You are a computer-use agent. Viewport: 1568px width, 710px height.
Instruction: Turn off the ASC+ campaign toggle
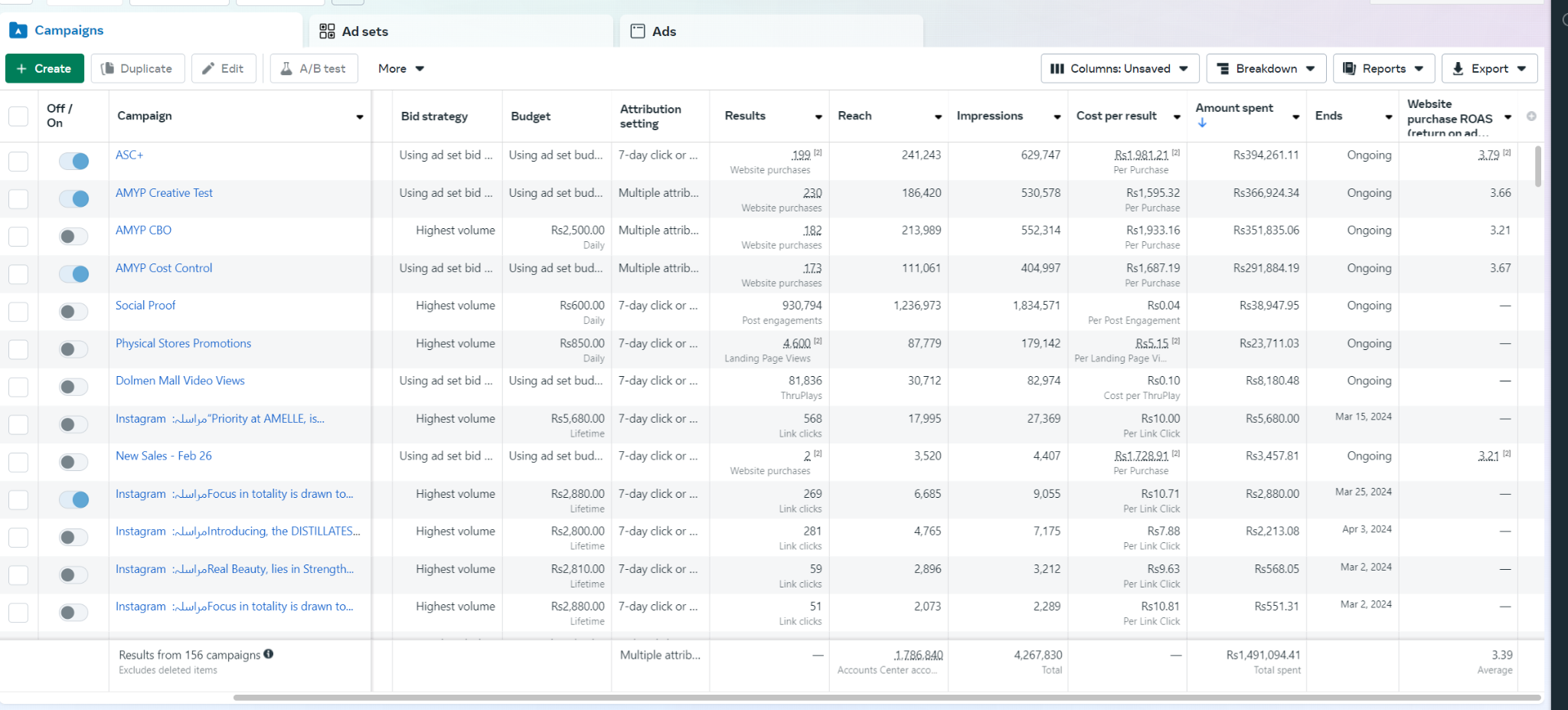pyautogui.click(x=74, y=161)
